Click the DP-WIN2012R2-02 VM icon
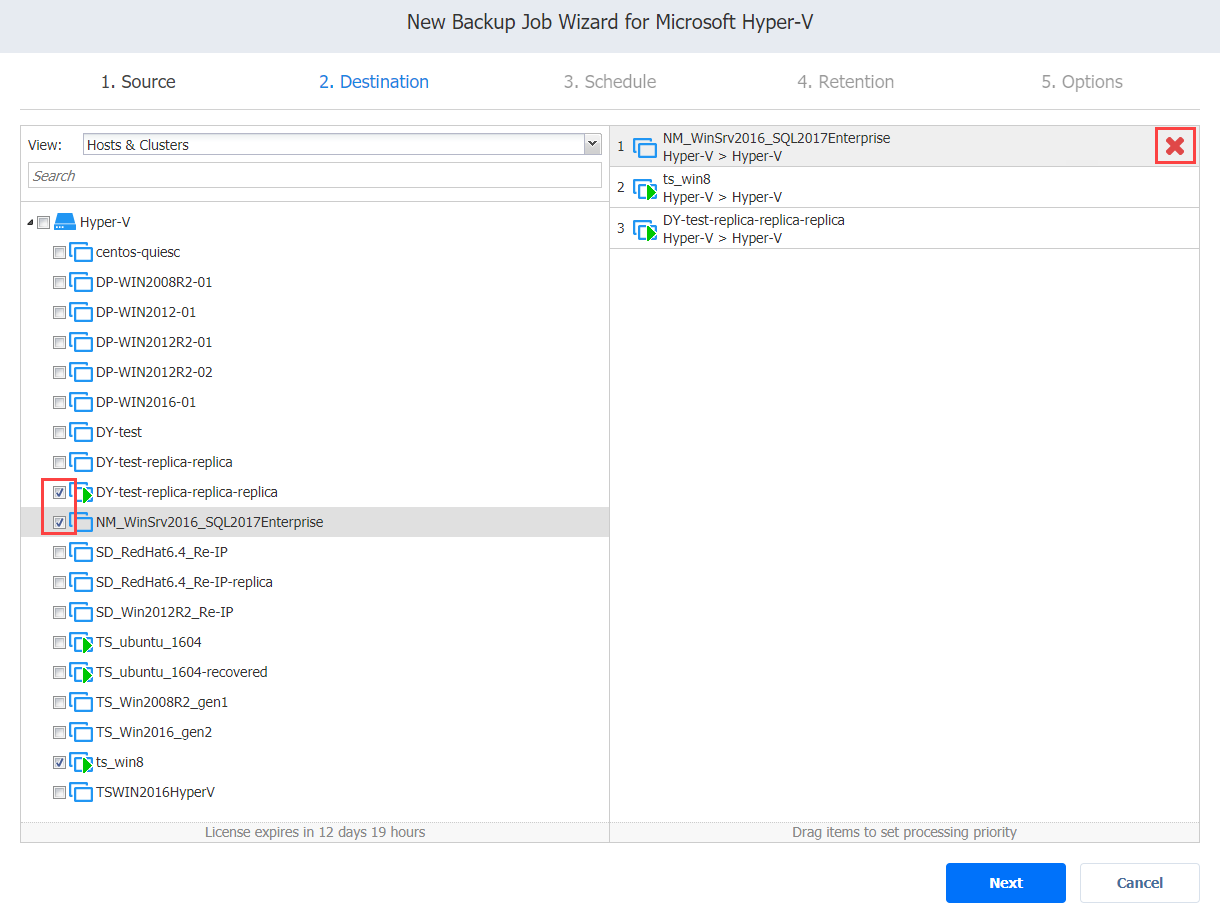 (81, 372)
